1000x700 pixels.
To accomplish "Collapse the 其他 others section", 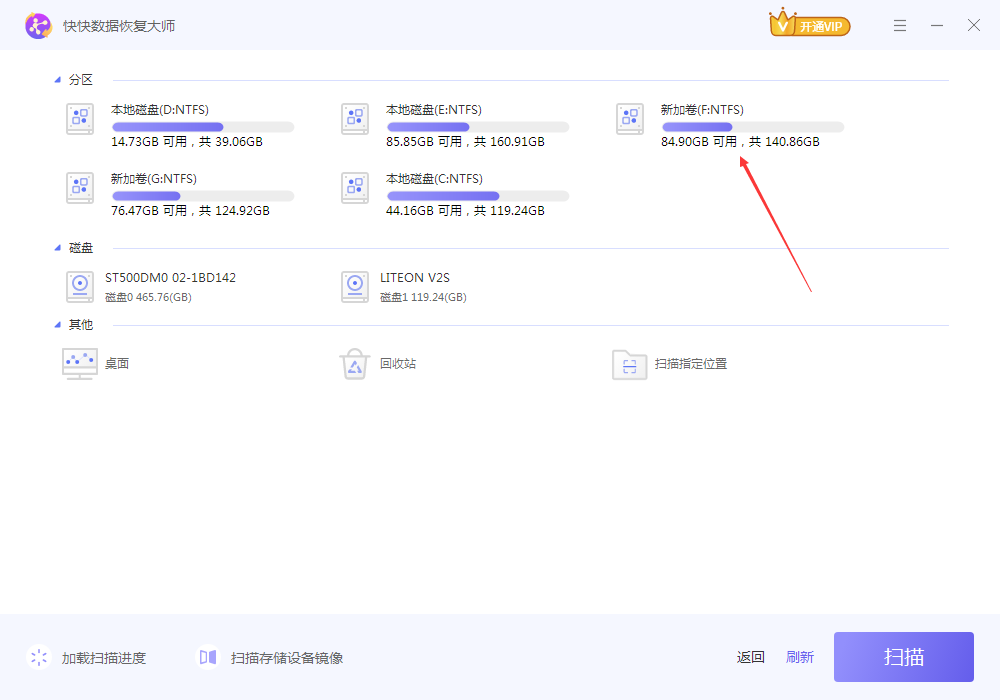I will pyautogui.click(x=58, y=325).
